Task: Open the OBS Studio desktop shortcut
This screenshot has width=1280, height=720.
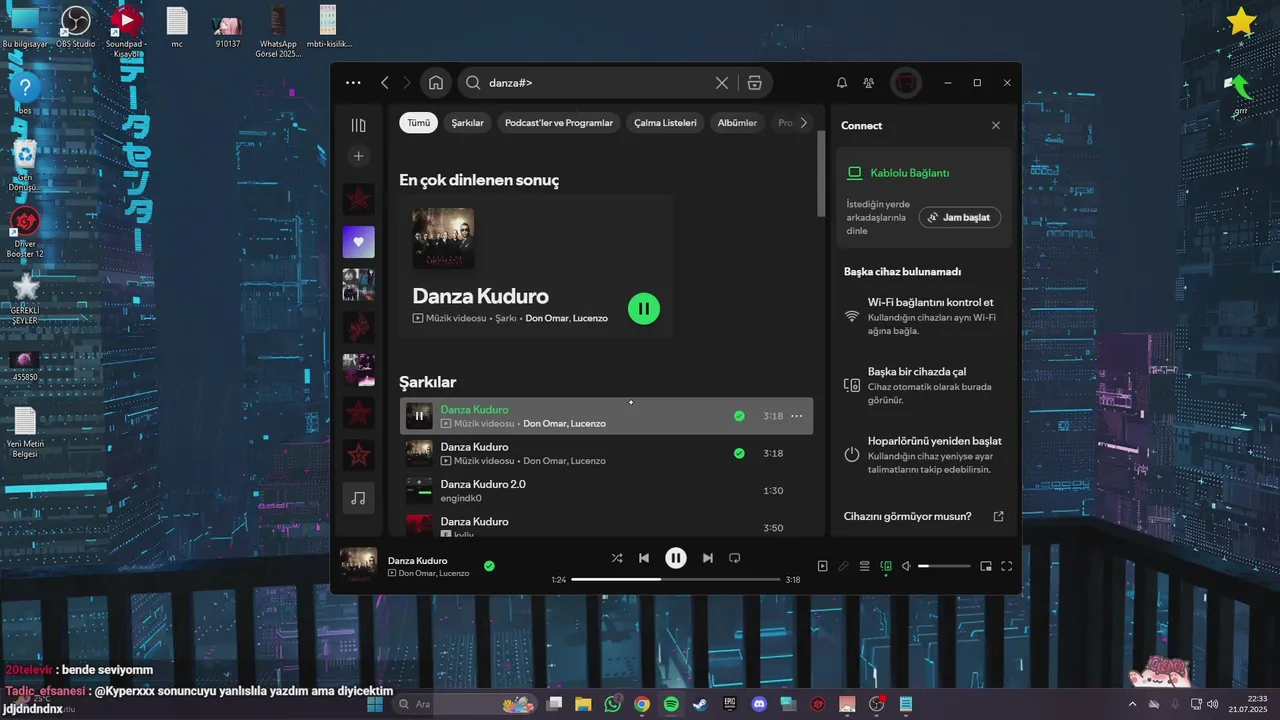Action: point(76,27)
